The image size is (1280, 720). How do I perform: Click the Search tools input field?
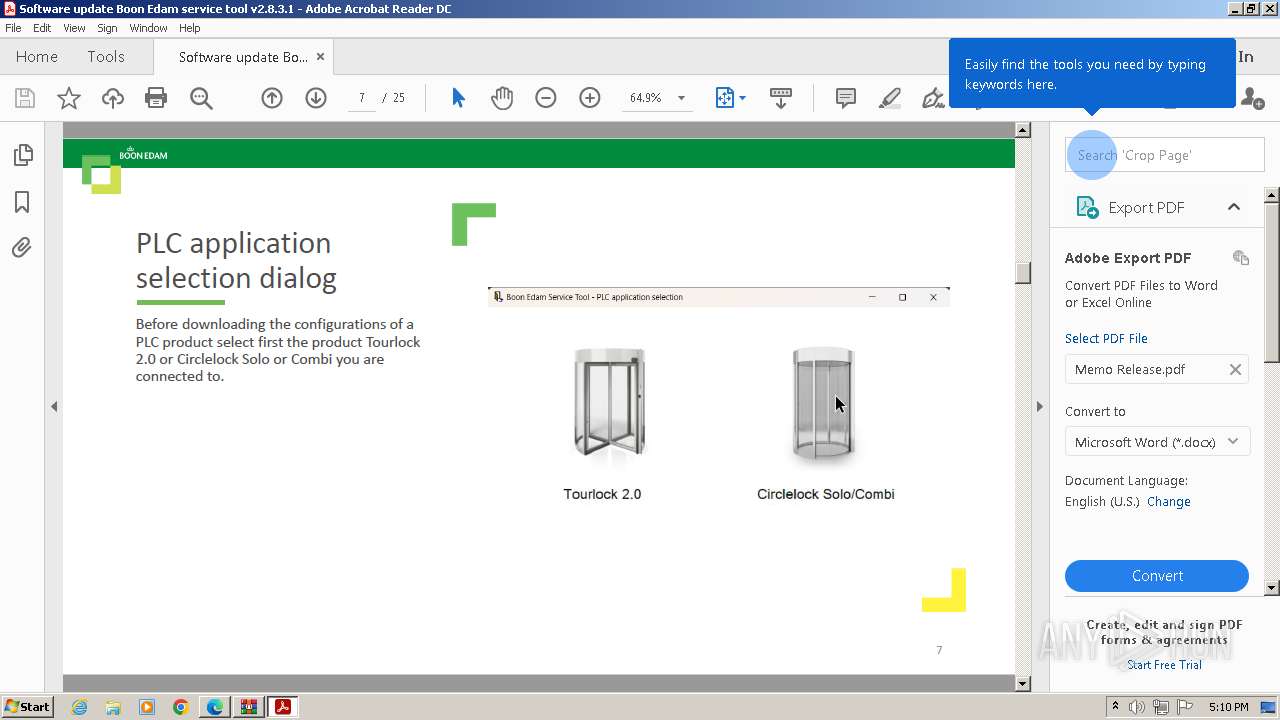click(1165, 155)
